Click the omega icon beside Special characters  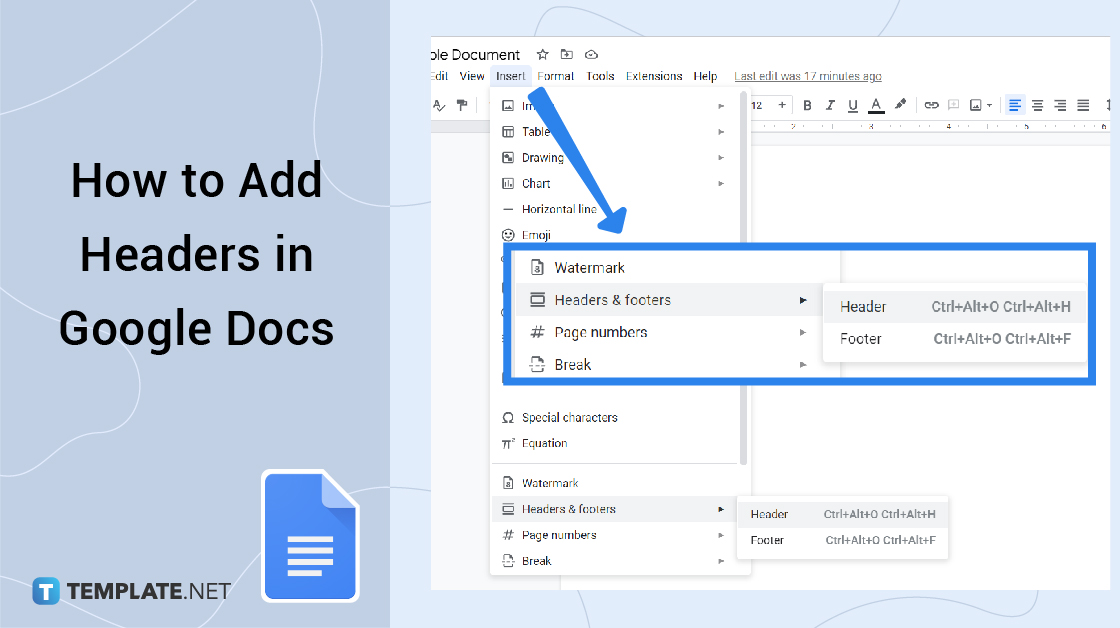[508, 417]
